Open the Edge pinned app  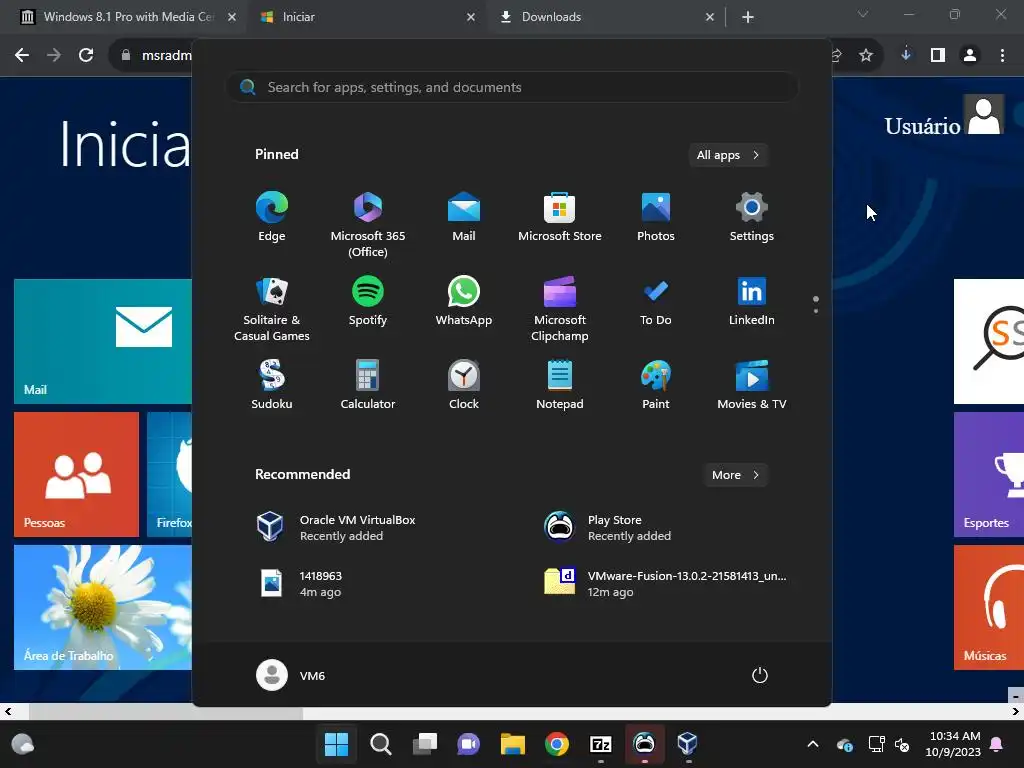[272, 217]
